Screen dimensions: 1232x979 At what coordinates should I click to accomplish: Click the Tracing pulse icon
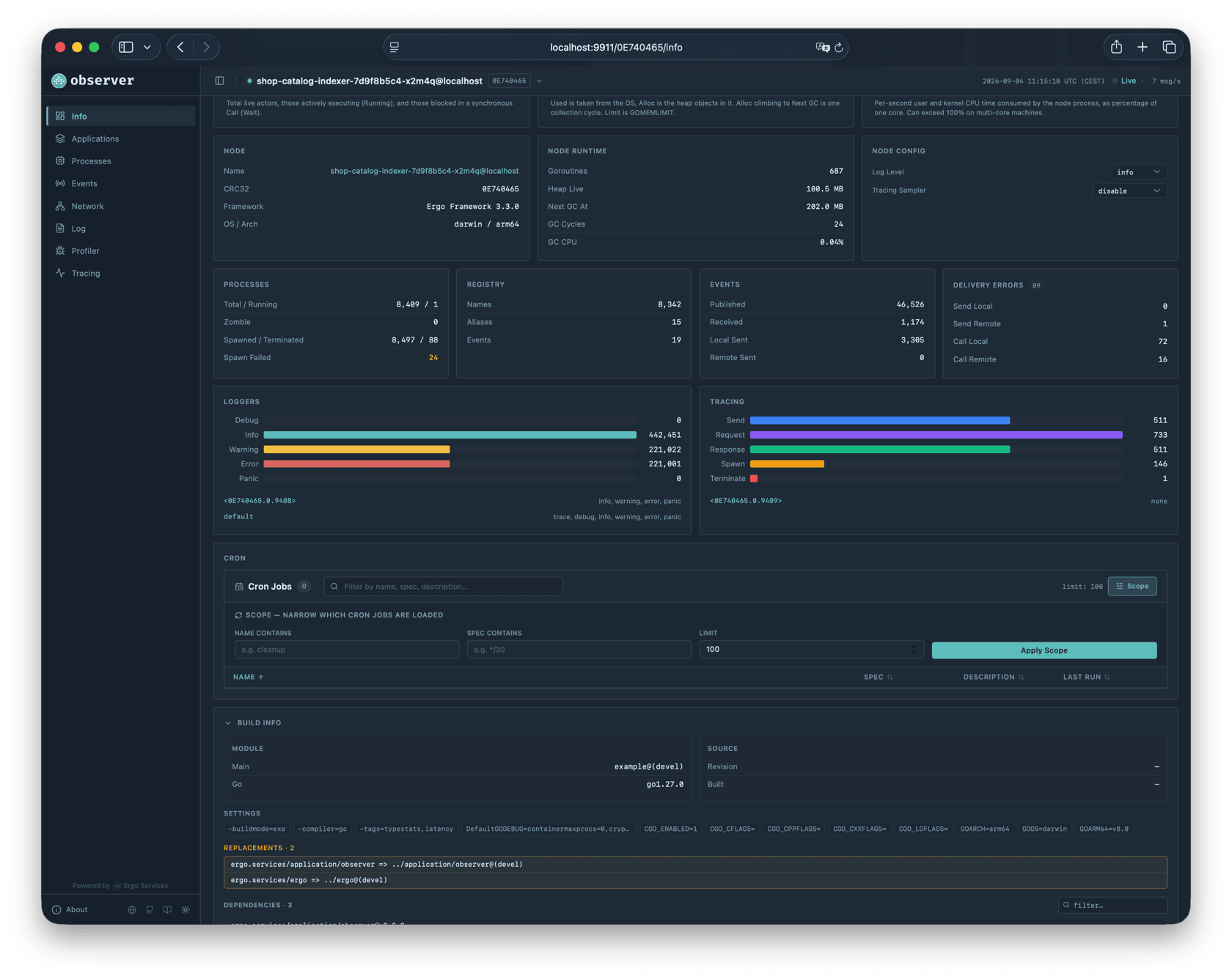(x=60, y=273)
